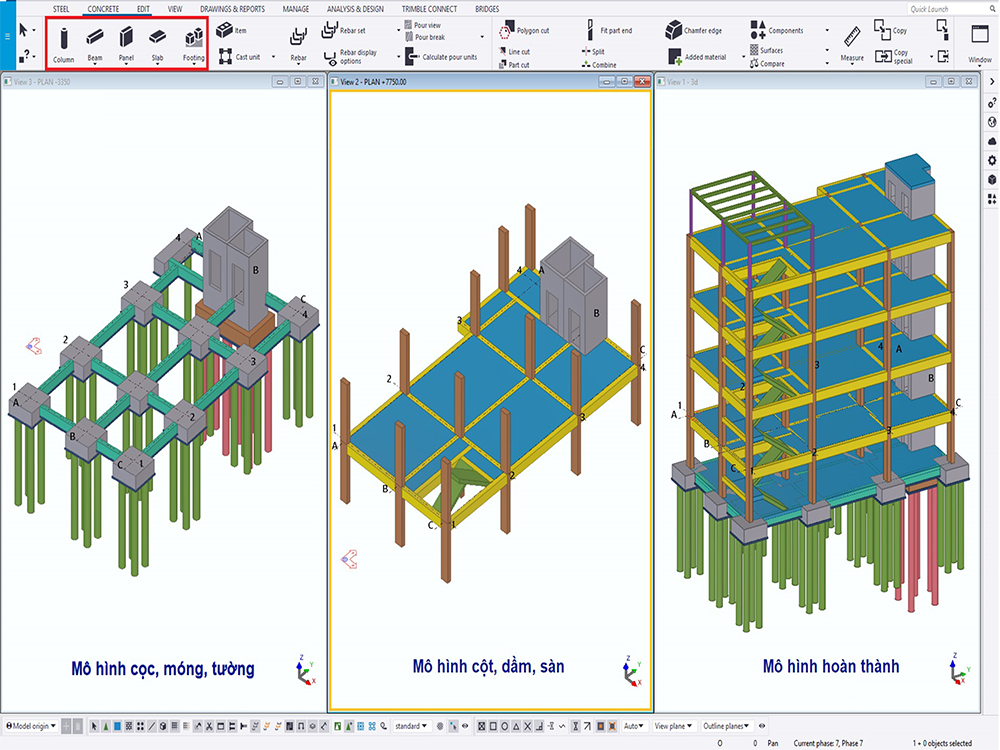Open the cloud icon in right sidebar
Viewport: 1000px width, 750px height.
991,141
